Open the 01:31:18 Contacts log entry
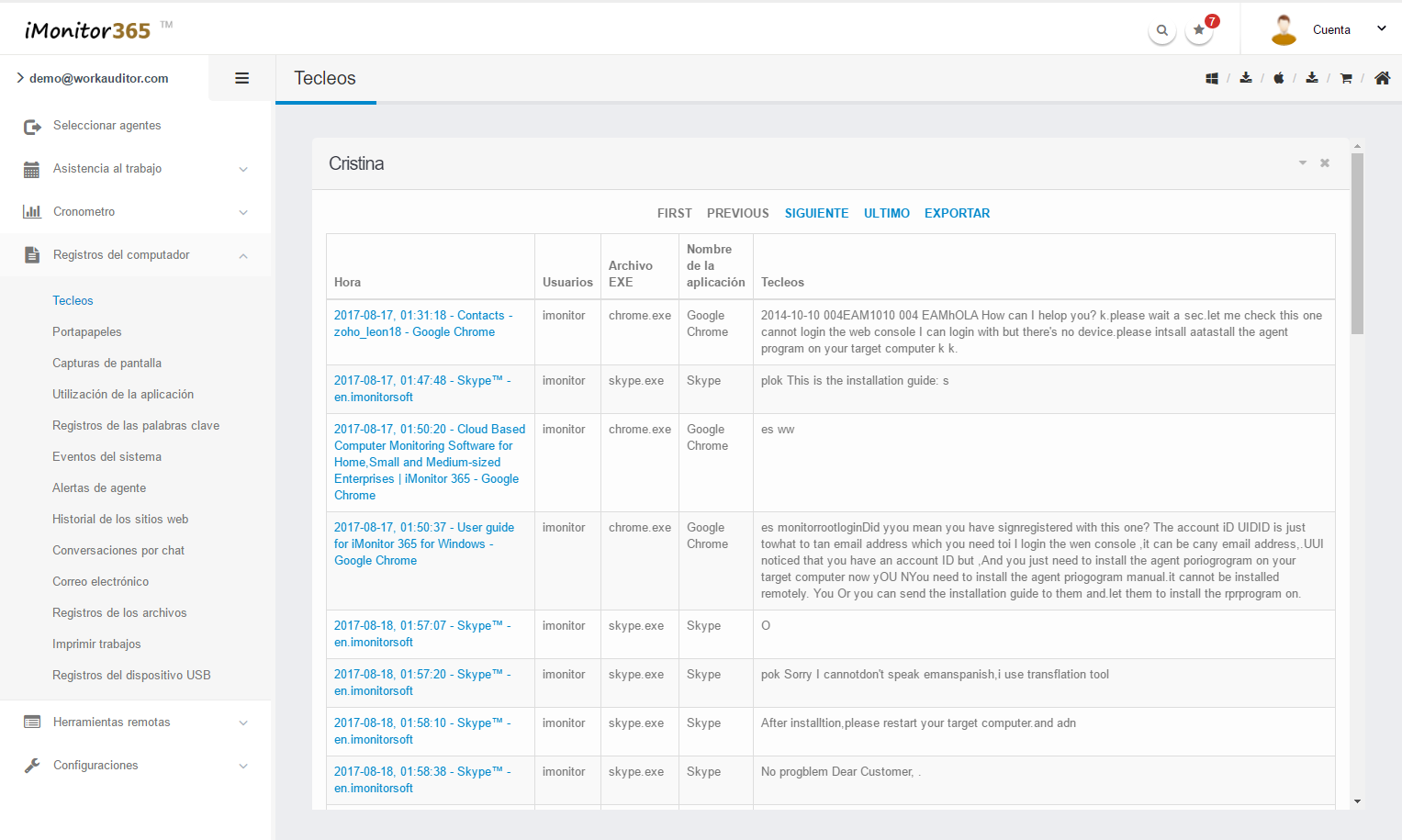 click(422, 323)
